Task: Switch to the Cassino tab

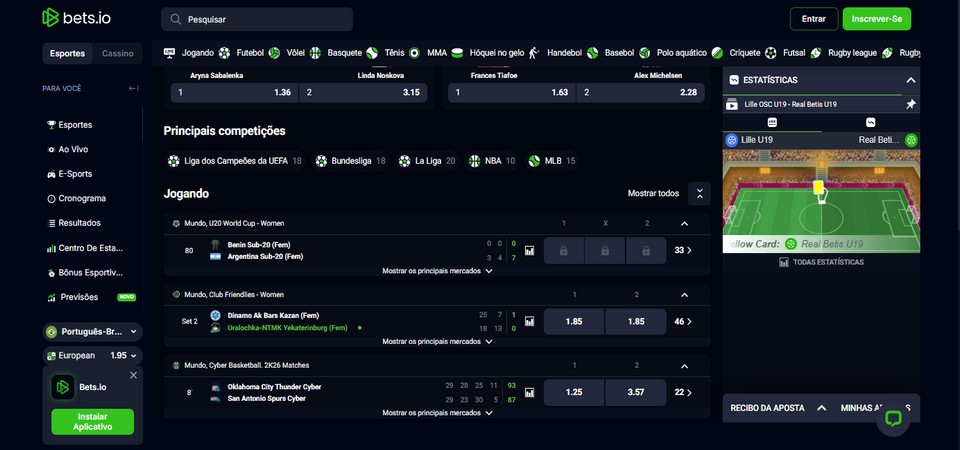Action: point(118,53)
